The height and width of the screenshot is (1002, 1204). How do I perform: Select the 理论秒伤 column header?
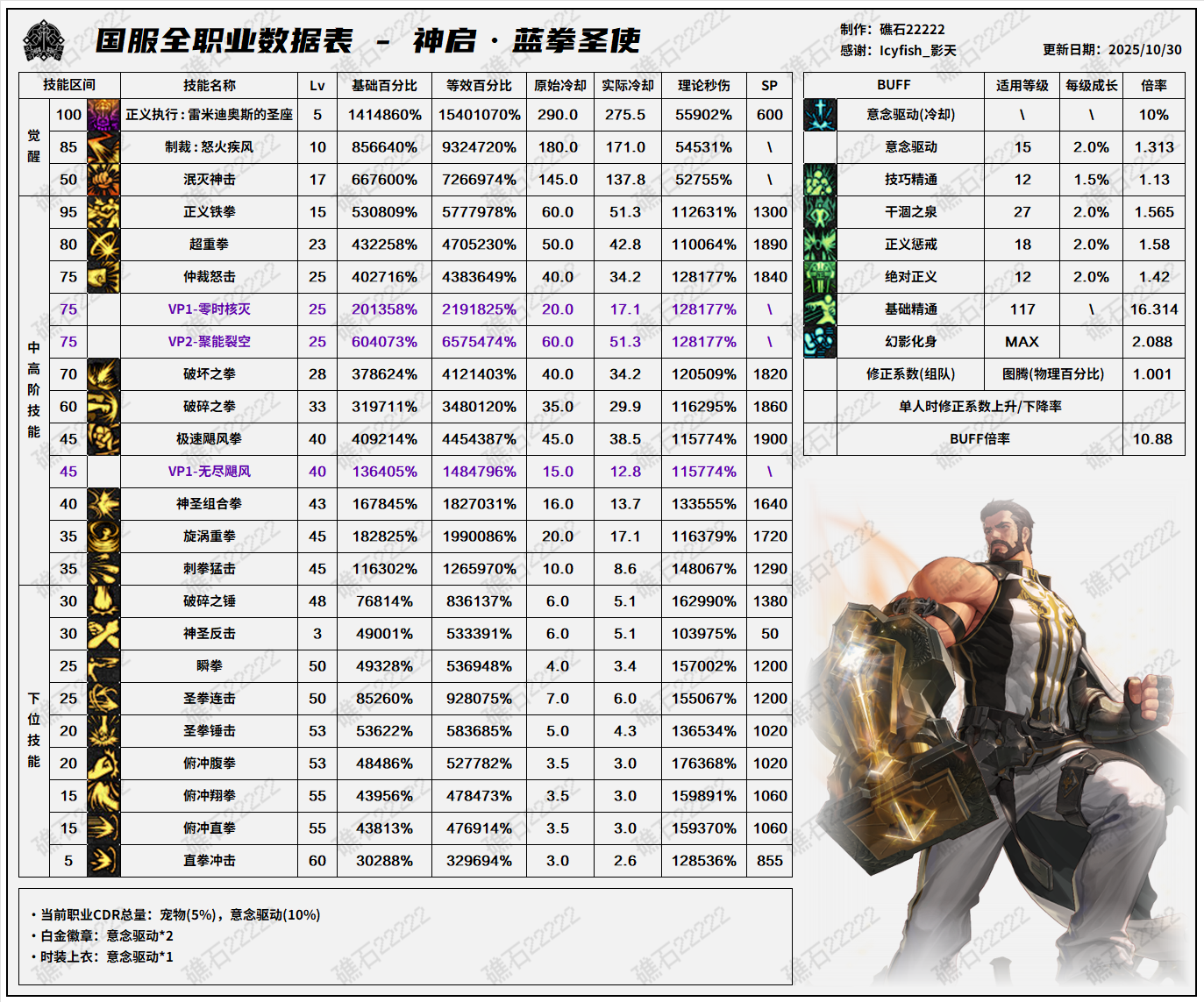pyautogui.click(x=703, y=85)
